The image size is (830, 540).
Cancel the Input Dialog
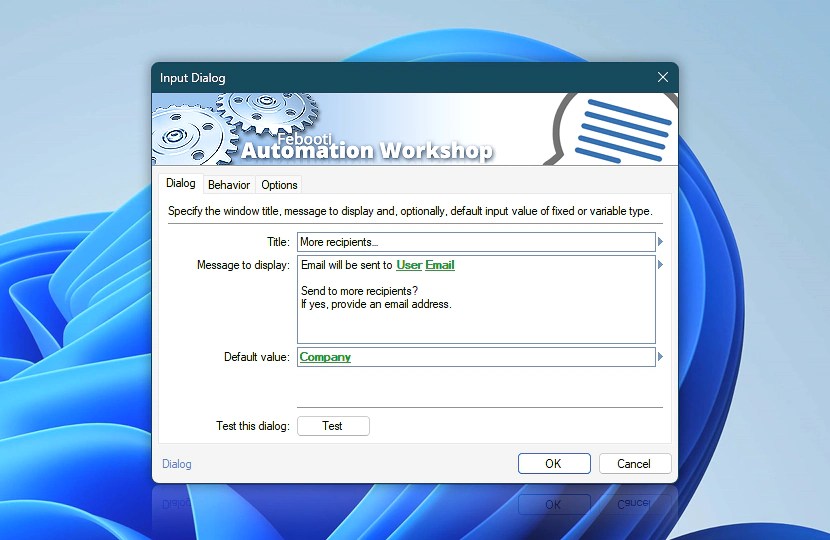635,464
